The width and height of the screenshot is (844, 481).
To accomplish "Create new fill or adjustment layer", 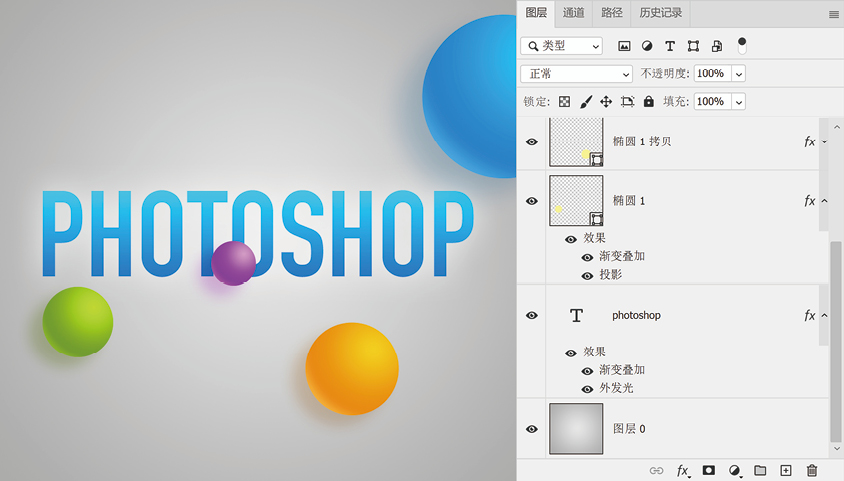I will point(735,471).
